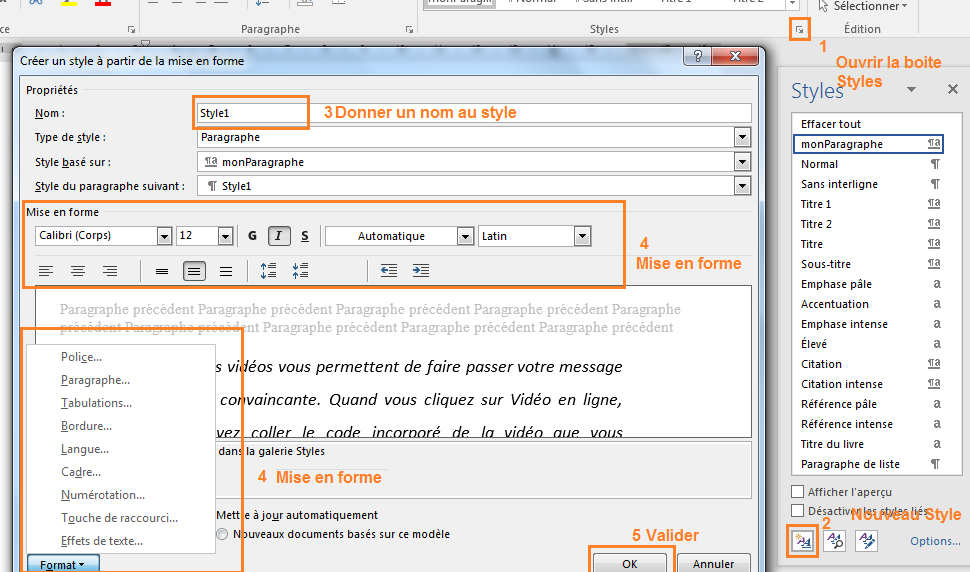Toggle bold (G) formatting in dialog

252,236
